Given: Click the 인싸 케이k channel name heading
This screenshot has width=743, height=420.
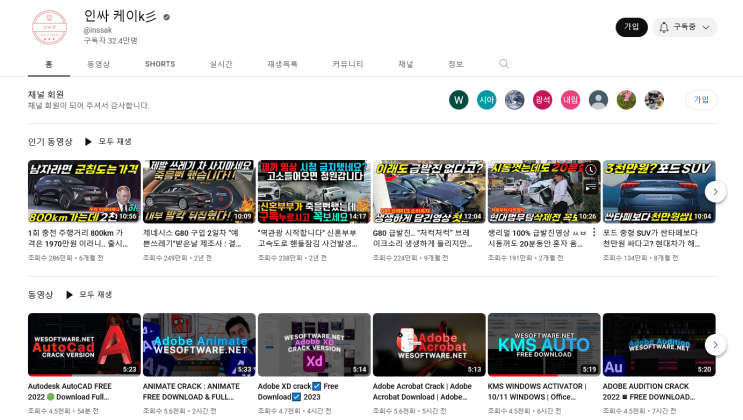Looking at the screenshot, I should point(120,16).
